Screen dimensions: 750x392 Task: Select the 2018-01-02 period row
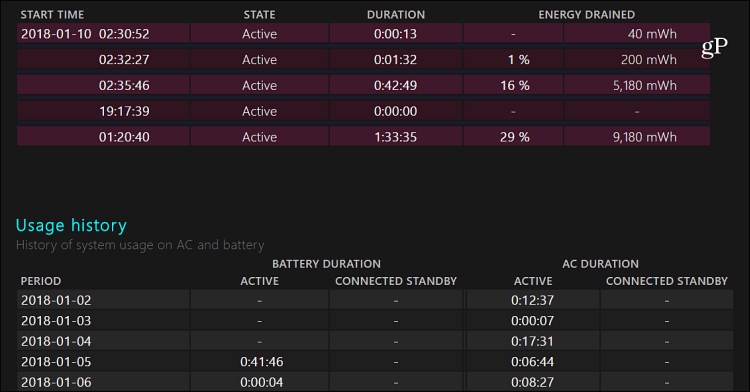tap(375, 300)
